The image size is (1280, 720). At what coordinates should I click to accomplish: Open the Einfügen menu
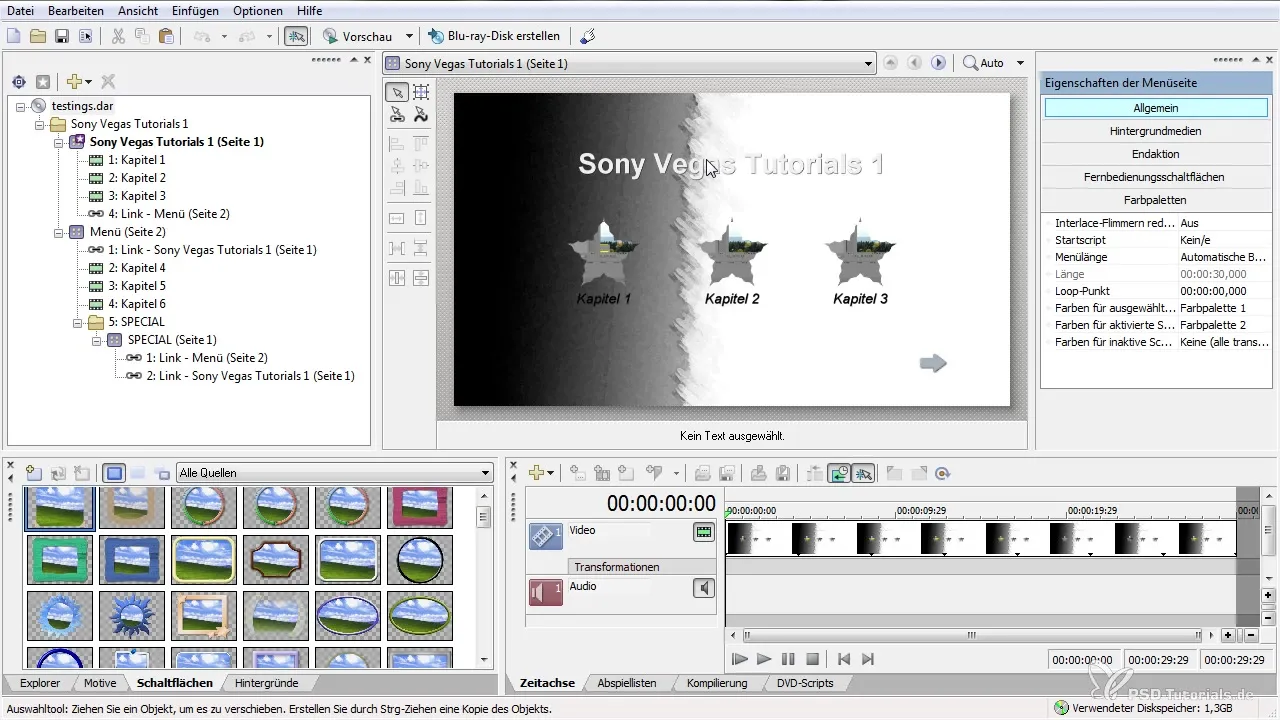195,10
